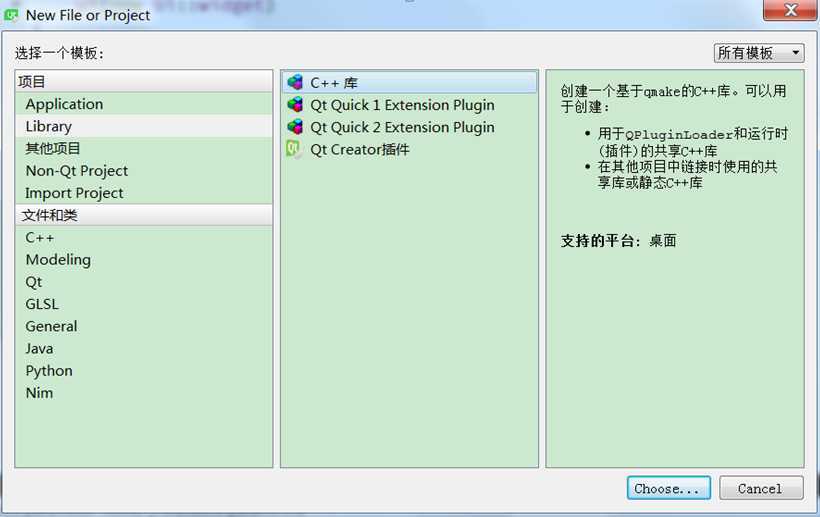Select the Nim category
This screenshot has height=517, width=820.
(x=144, y=393)
